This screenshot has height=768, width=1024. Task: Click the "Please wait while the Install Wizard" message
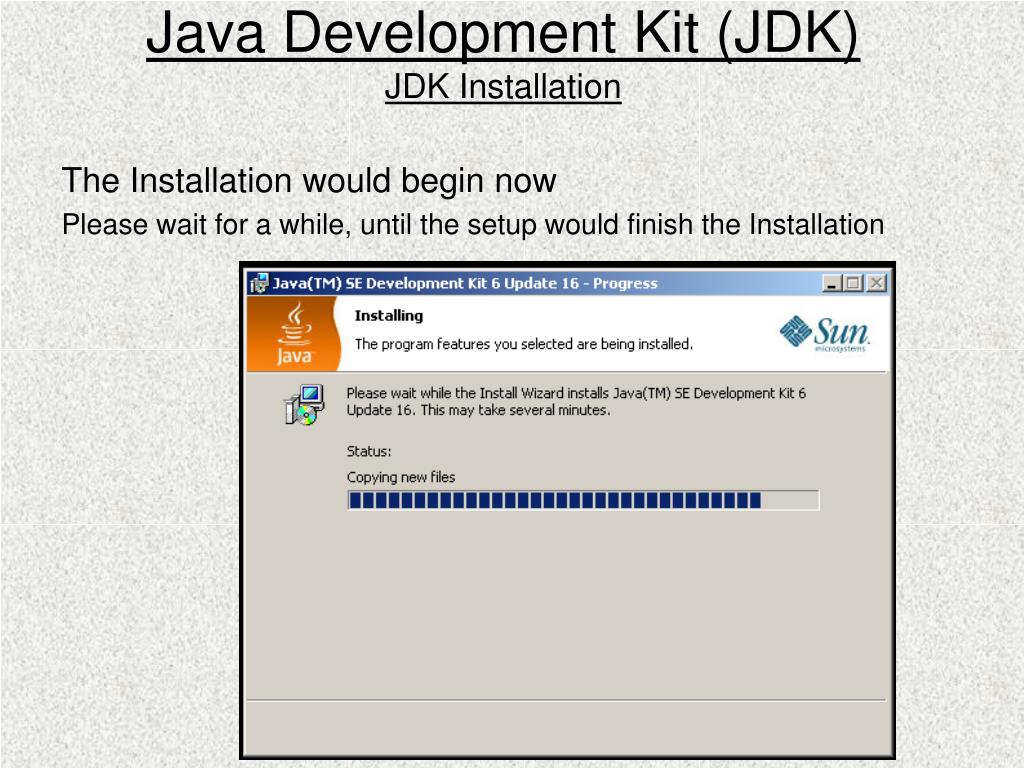coord(576,402)
